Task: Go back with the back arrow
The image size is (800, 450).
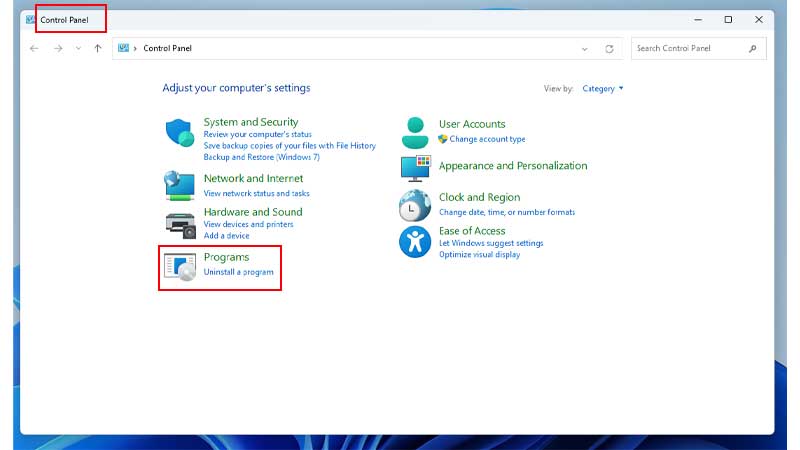Action: point(34,48)
